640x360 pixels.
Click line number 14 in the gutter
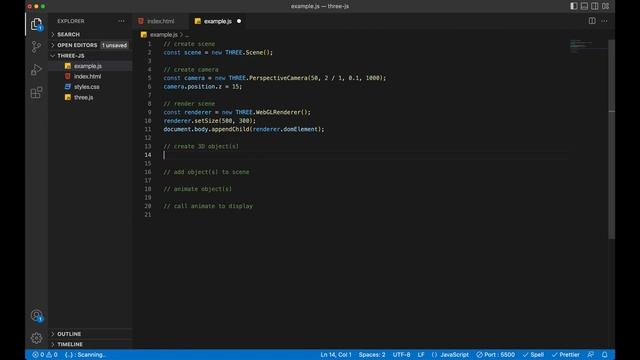click(148, 155)
